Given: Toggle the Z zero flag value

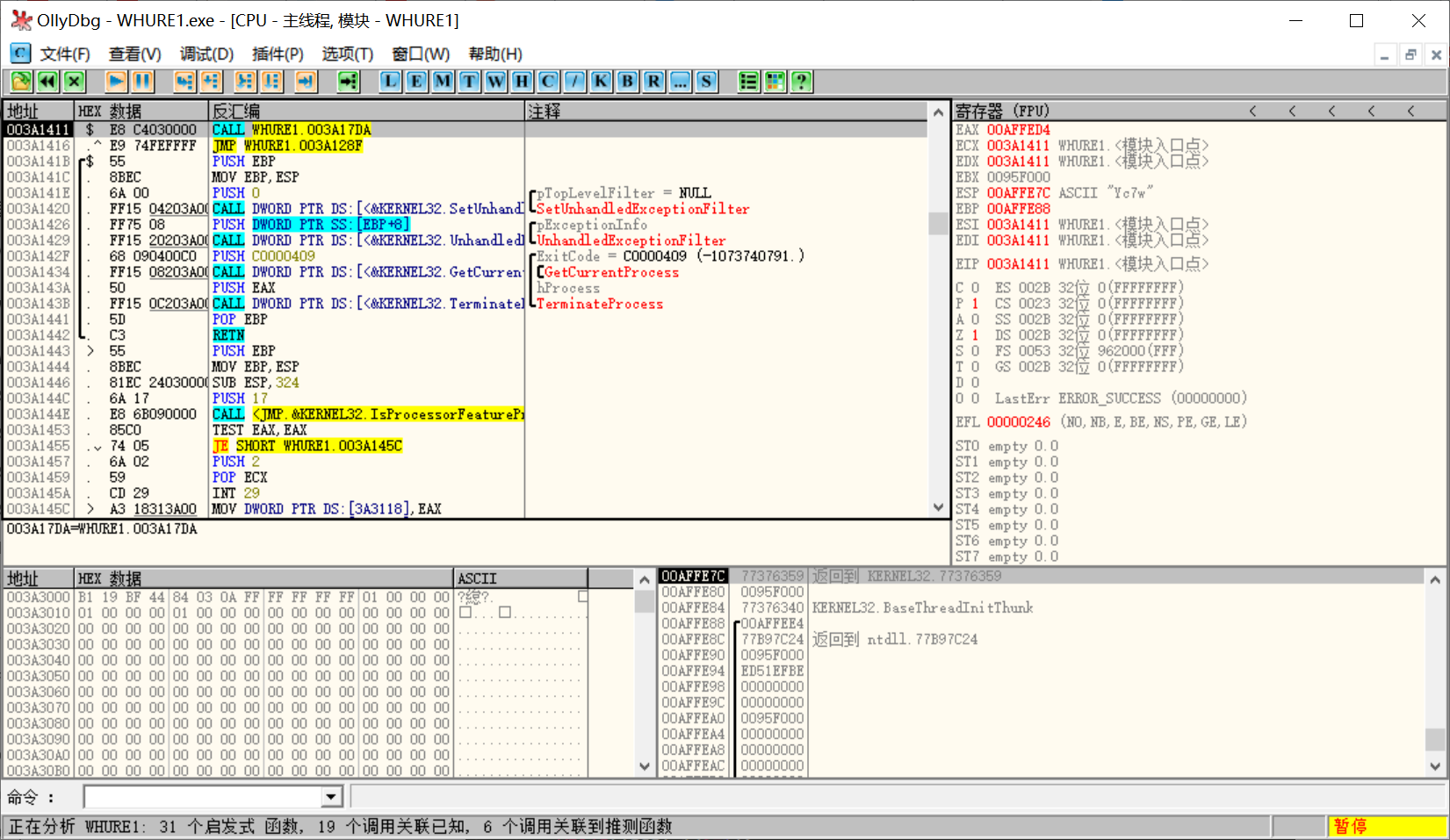Looking at the screenshot, I should pos(975,335).
